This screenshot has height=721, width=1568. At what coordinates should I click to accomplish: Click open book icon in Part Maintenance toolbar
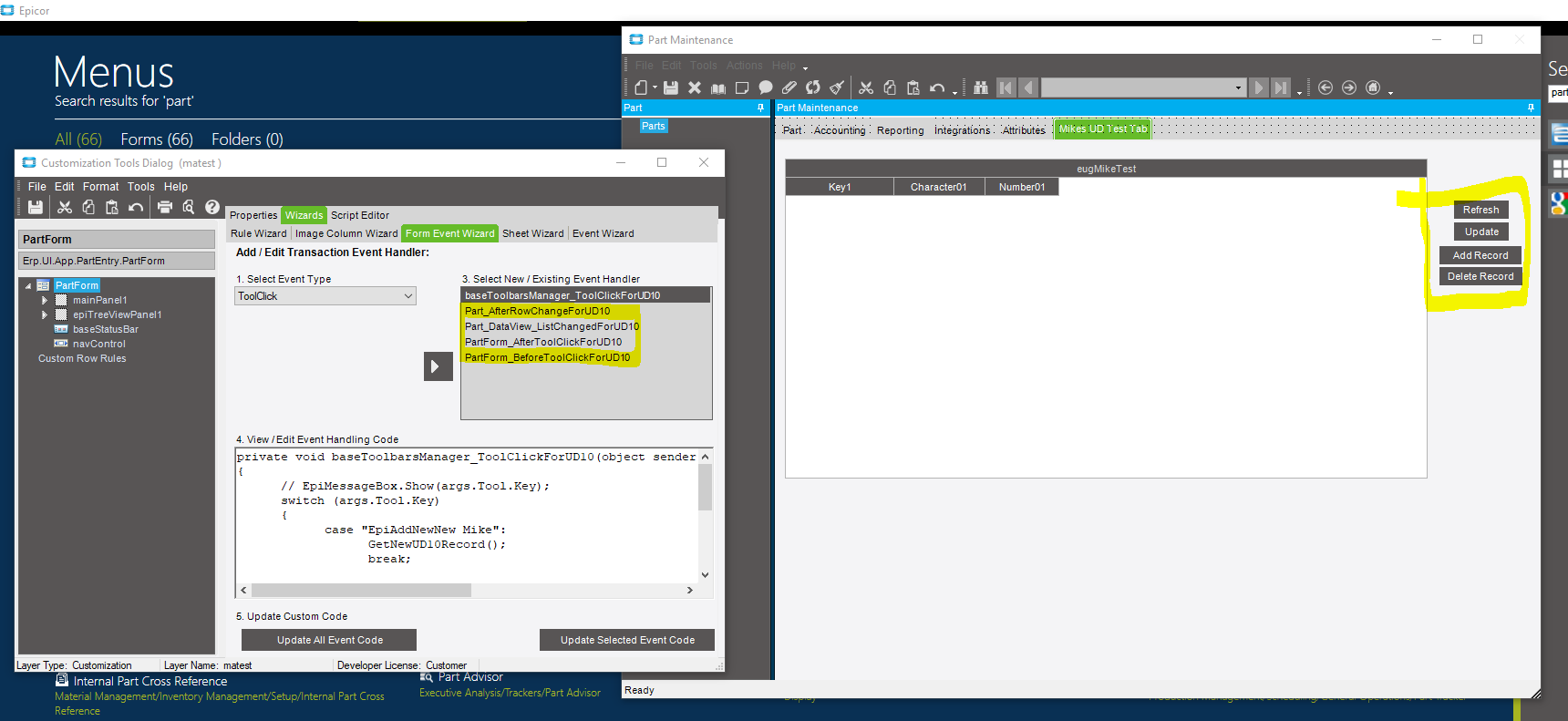point(718,88)
